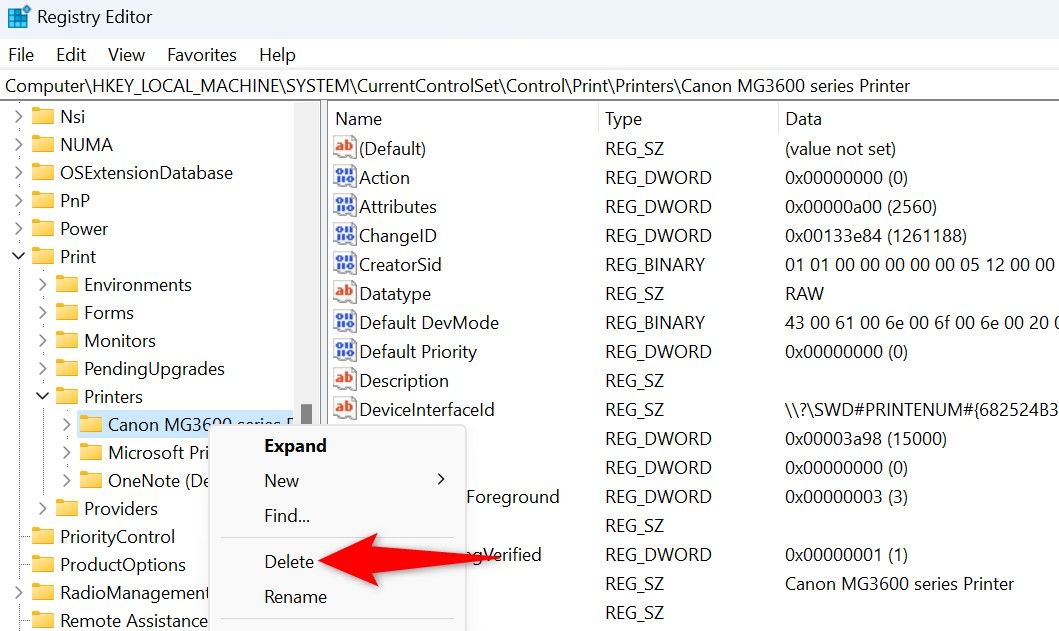Select the Description string value icon

click(x=344, y=380)
